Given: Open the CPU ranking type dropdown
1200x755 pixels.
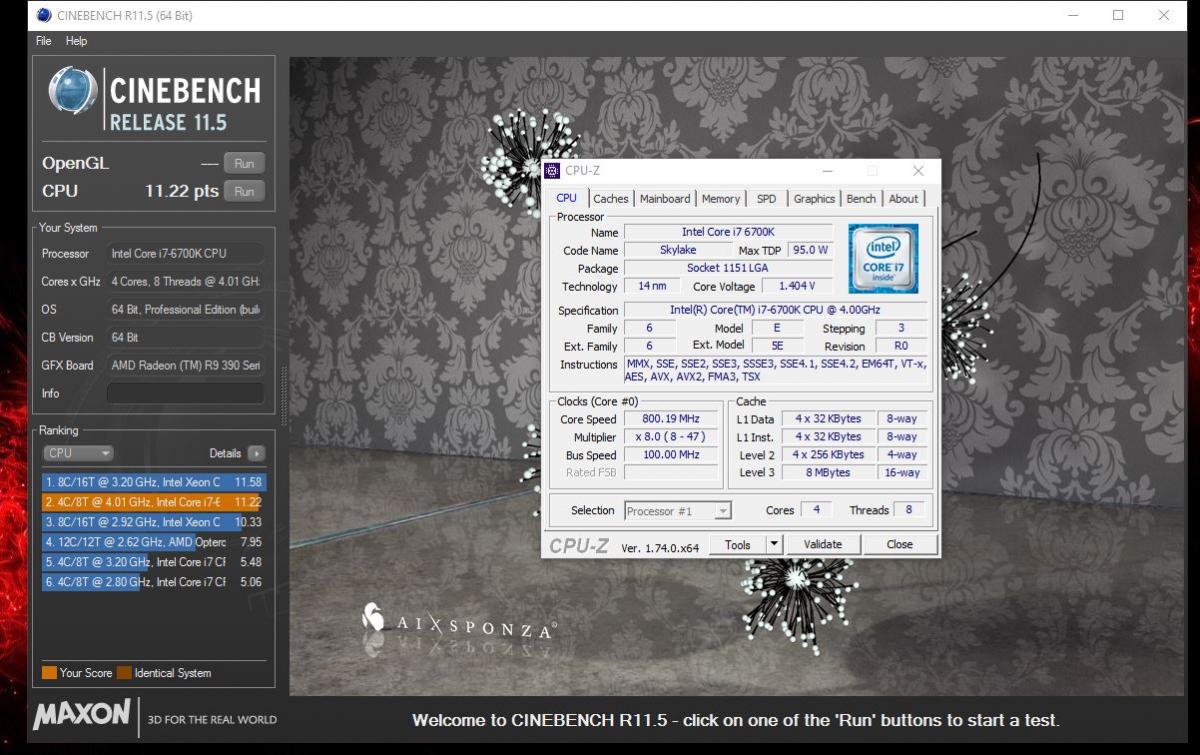Looking at the screenshot, I should (78, 453).
